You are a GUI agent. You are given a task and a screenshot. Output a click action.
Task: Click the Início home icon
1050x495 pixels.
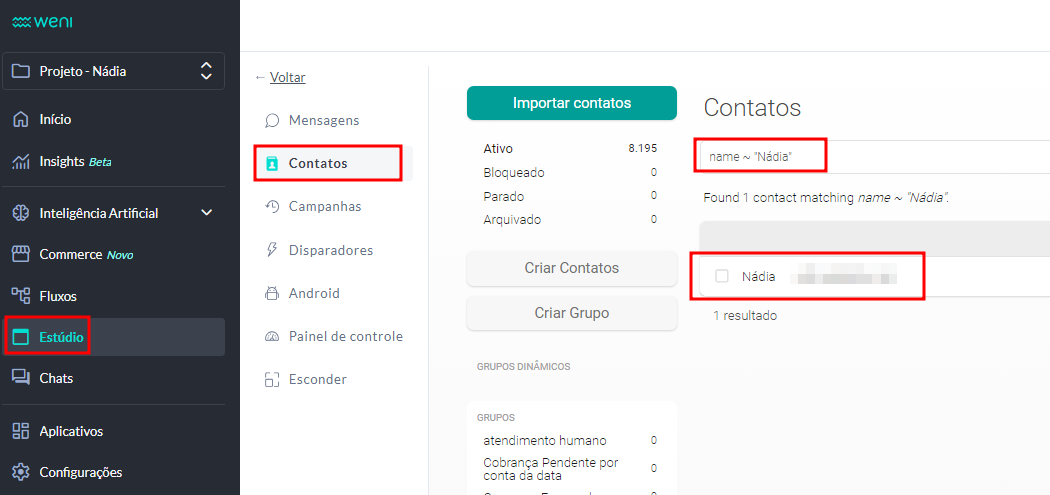(x=20, y=119)
